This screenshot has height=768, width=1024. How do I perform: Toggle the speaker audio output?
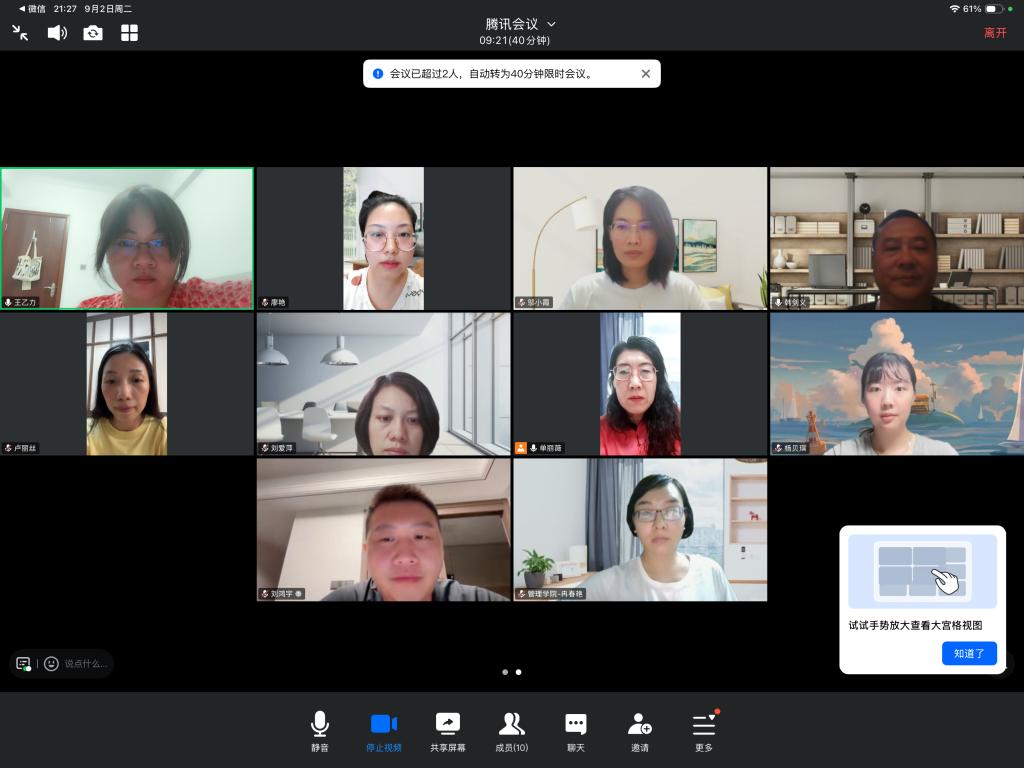57,33
